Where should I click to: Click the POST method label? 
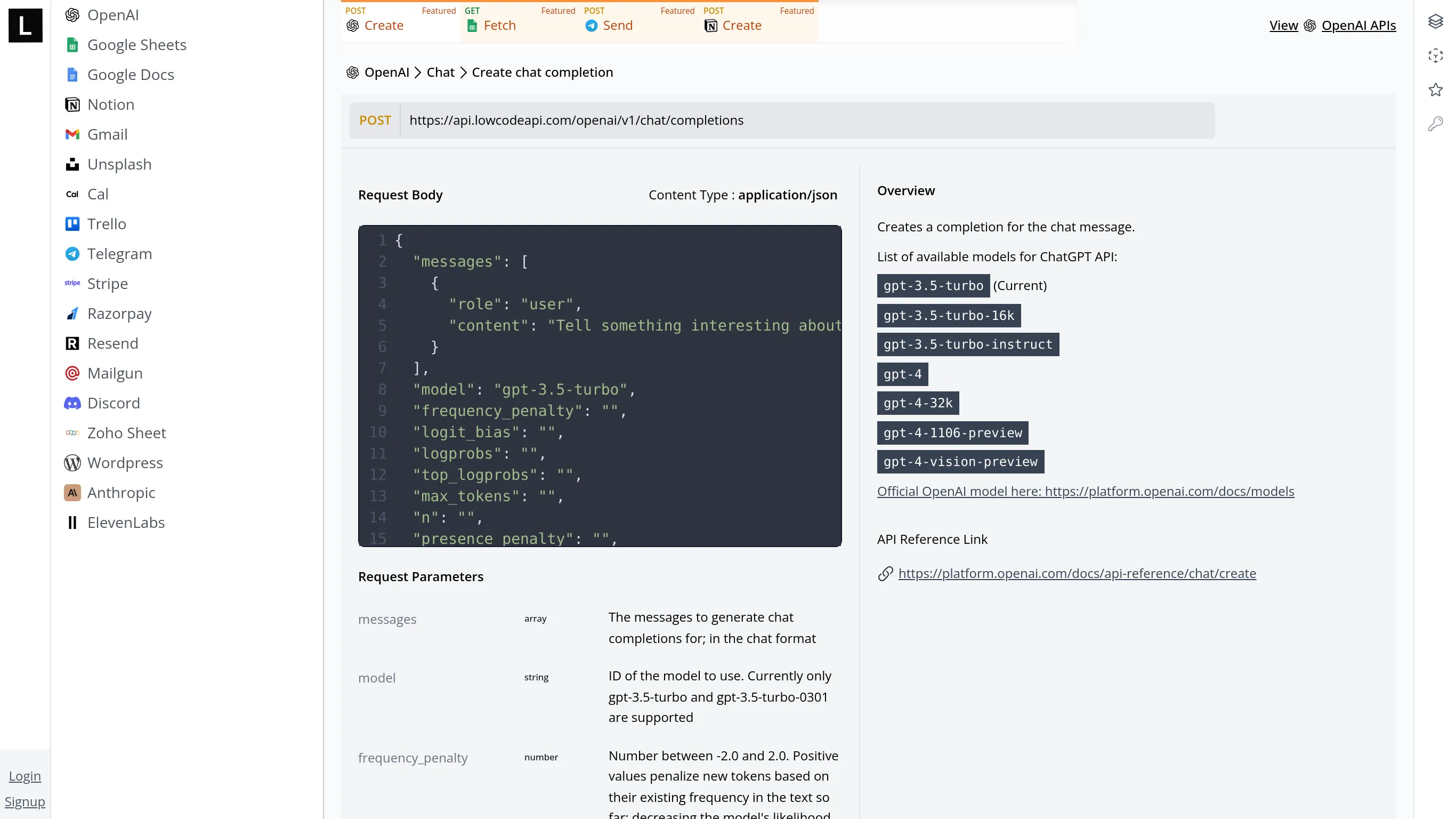coord(375,121)
